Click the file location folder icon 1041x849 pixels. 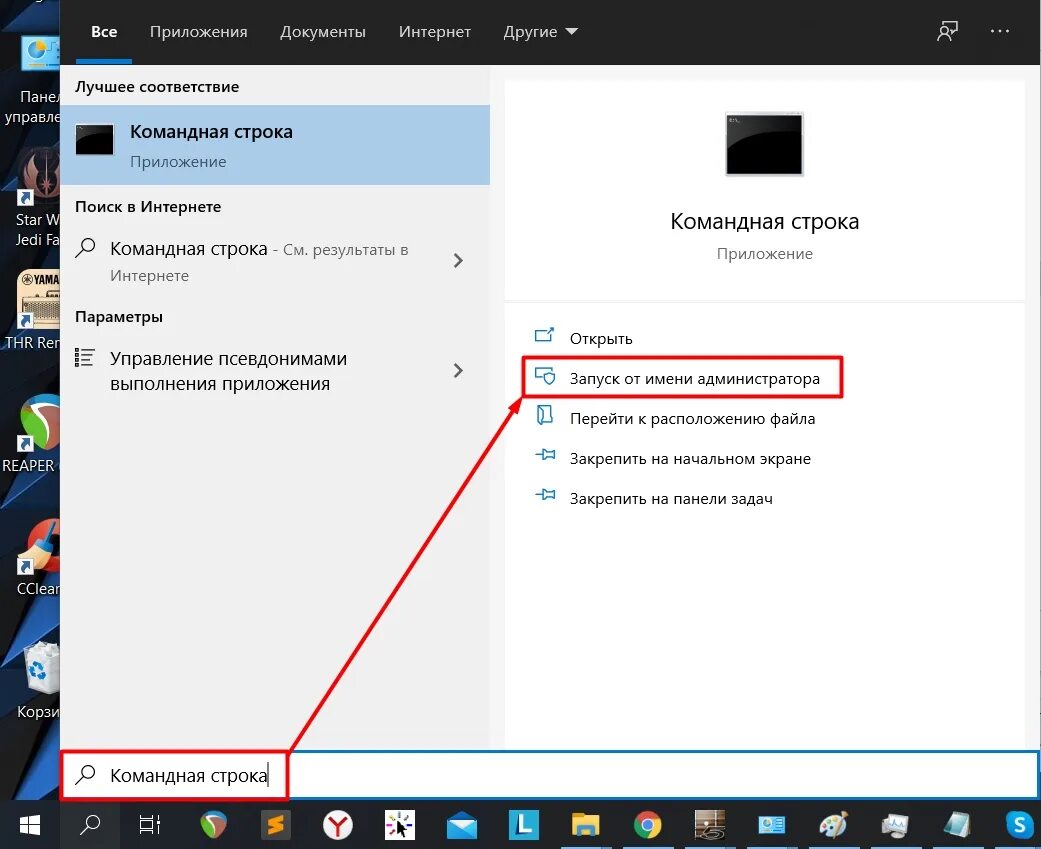tap(545, 416)
